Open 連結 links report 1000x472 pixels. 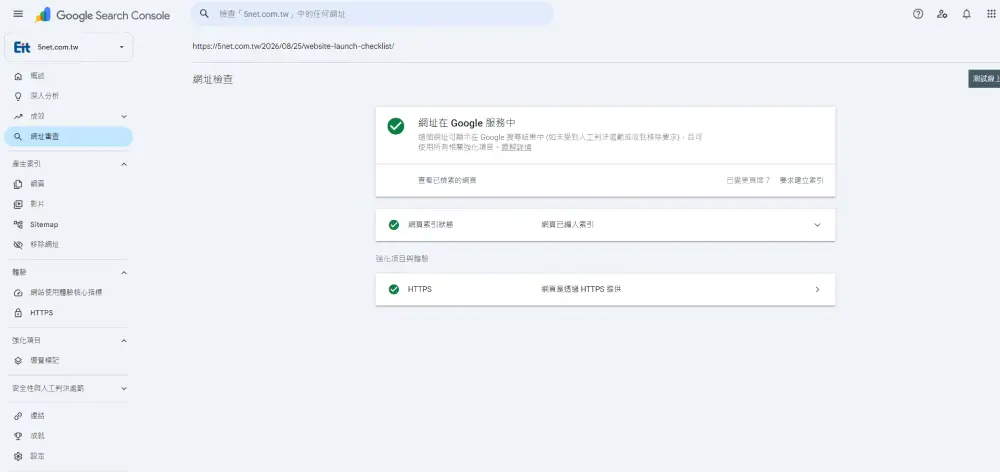(x=68, y=416)
